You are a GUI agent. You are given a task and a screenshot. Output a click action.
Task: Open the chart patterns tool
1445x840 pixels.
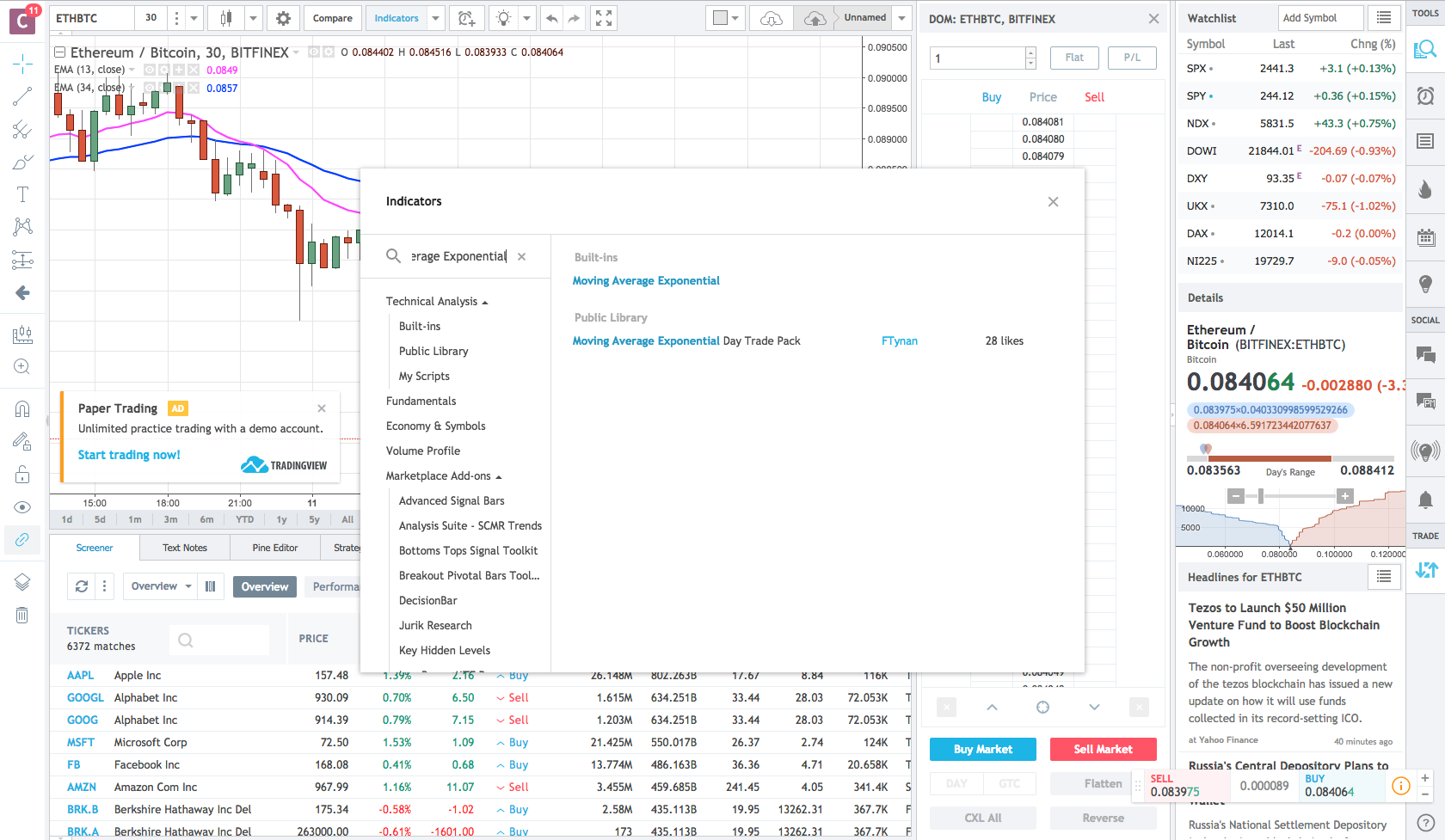click(x=22, y=227)
